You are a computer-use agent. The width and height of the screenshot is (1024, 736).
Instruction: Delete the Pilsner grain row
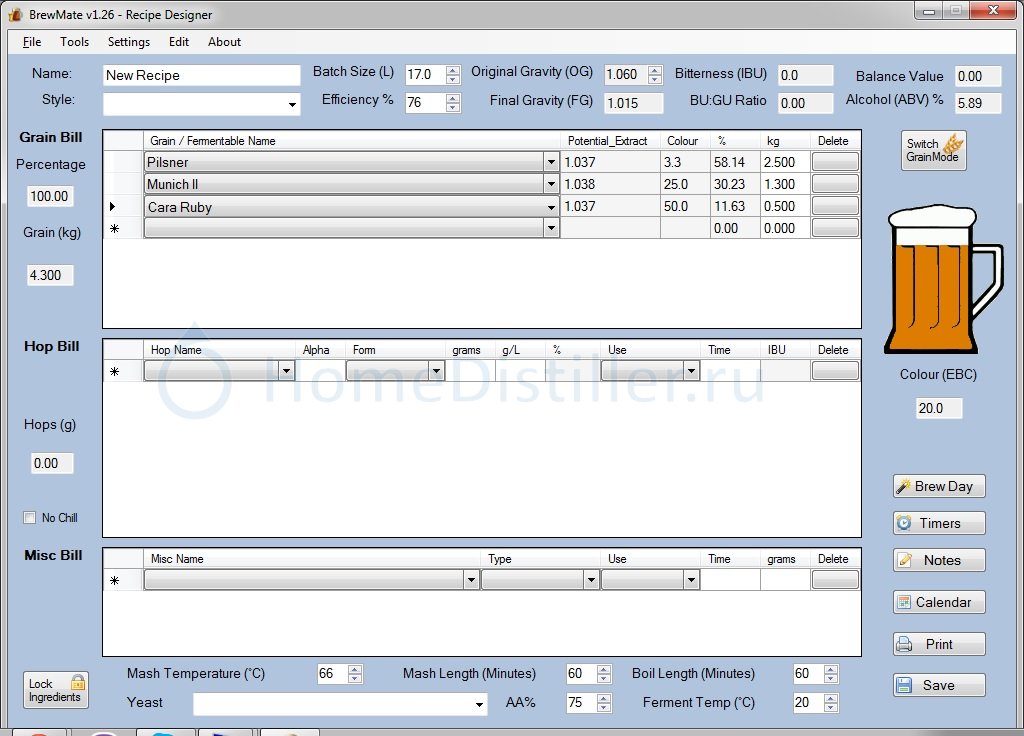tap(835, 162)
